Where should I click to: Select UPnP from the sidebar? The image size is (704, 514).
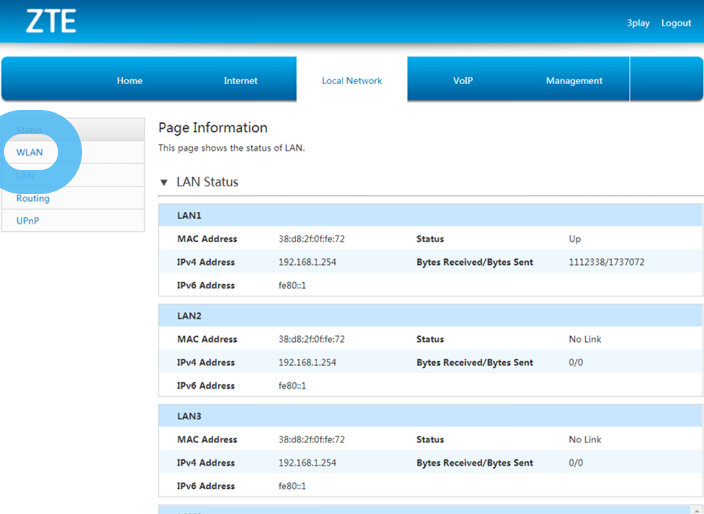coord(28,220)
